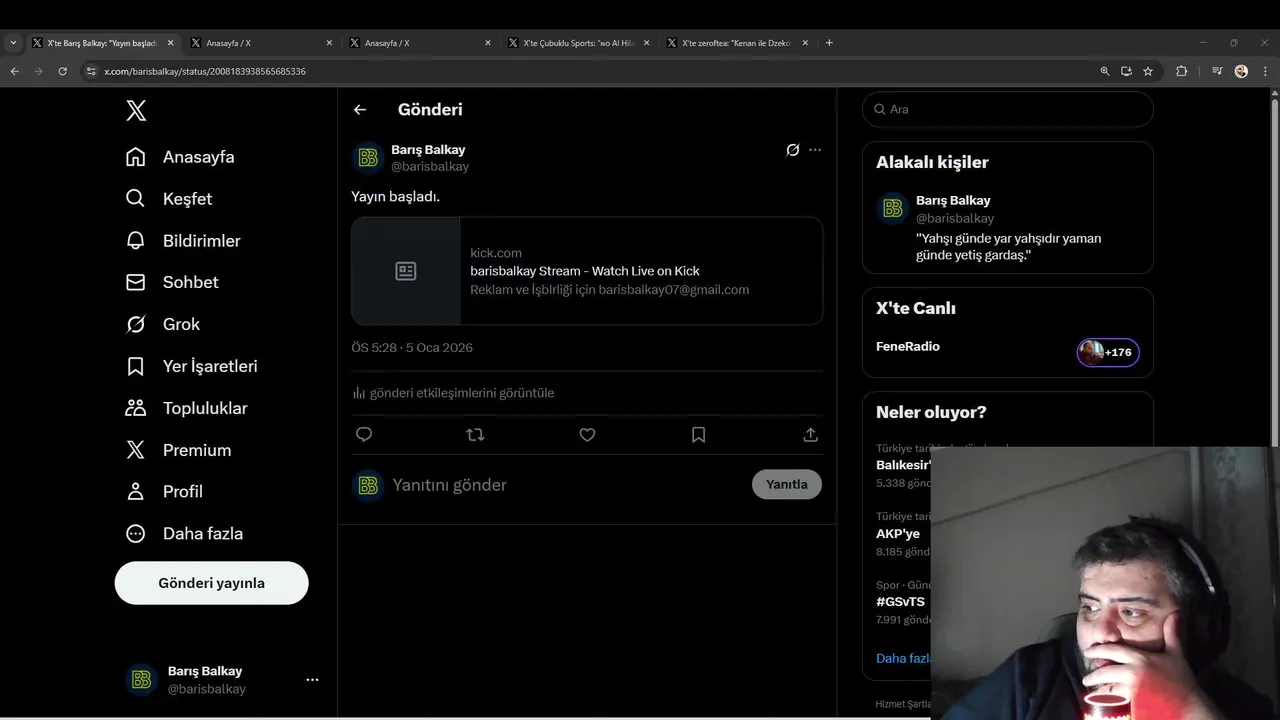The image size is (1280, 720).
Task: Open Keşfet explore page
Action: (x=169, y=199)
